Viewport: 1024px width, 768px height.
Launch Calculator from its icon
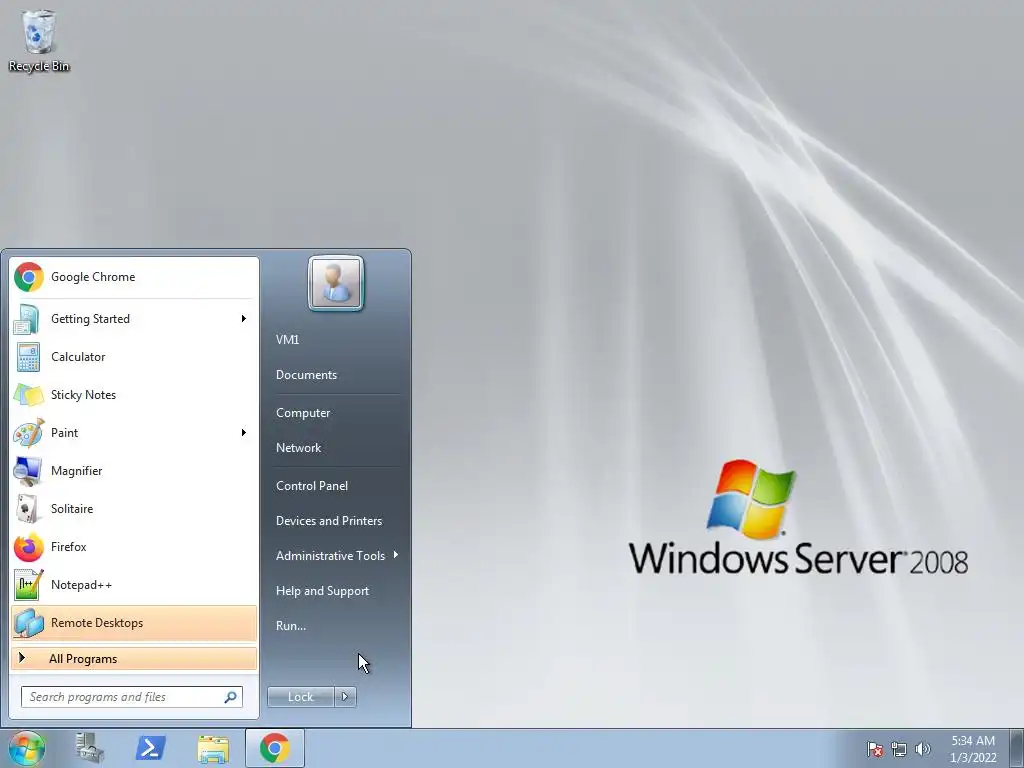tap(28, 357)
